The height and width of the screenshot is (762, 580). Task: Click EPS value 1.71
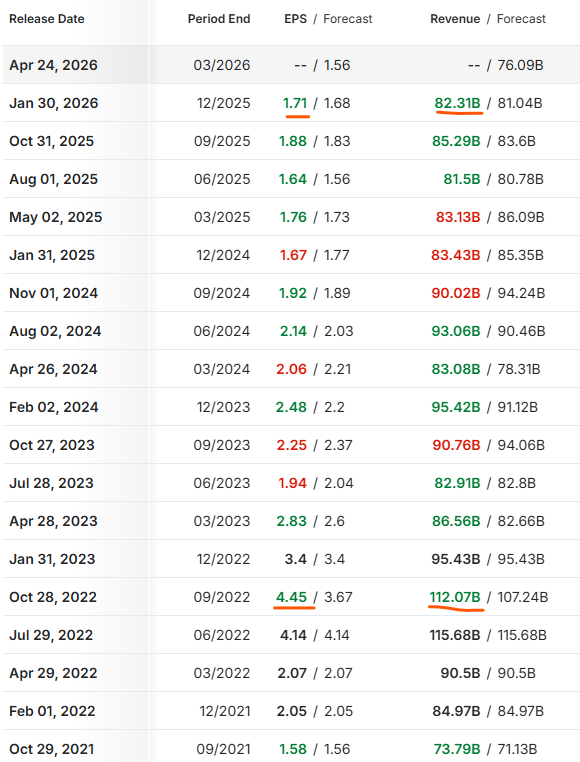(x=295, y=103)
